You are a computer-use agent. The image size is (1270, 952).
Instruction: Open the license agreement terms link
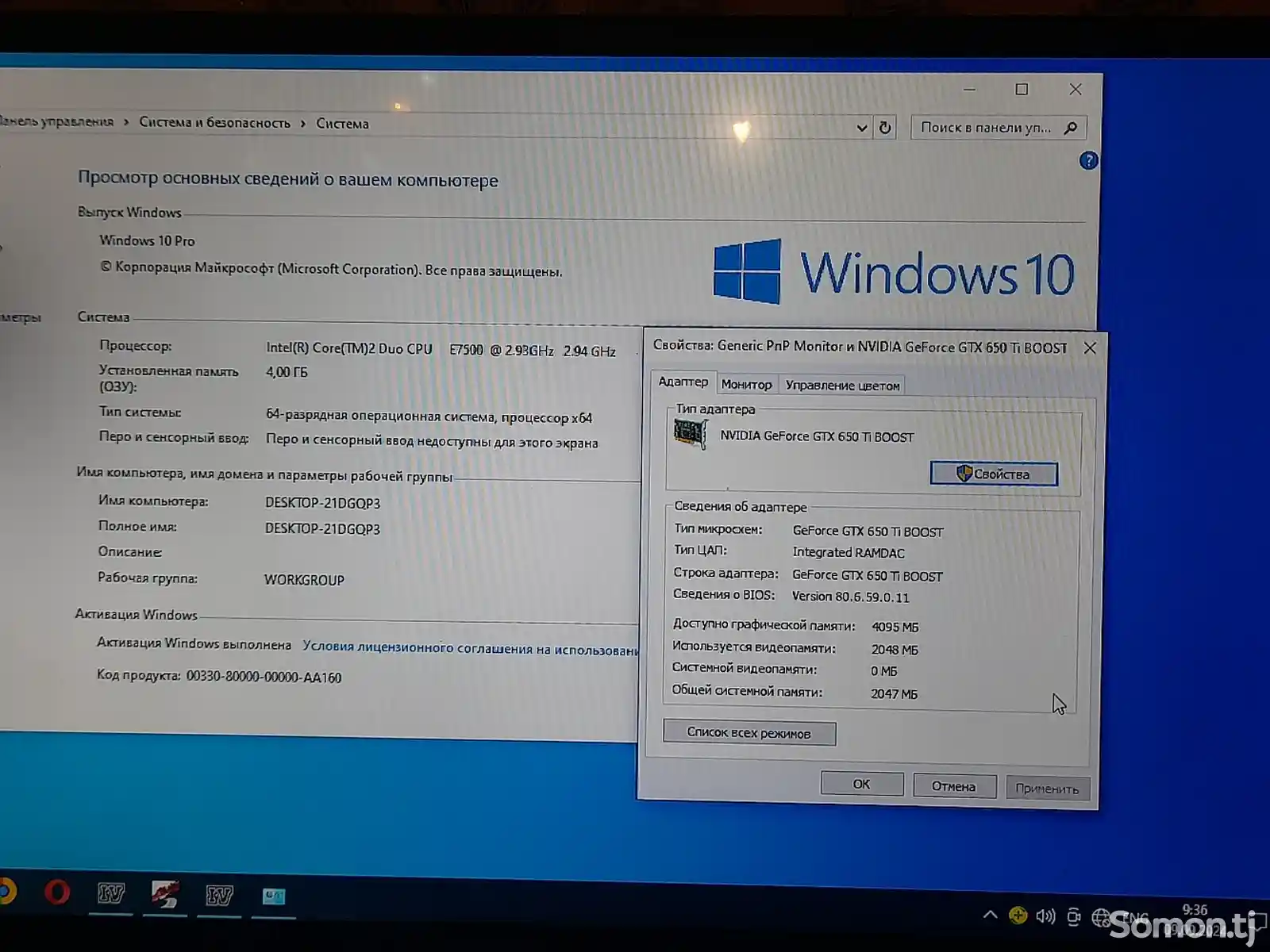[470, 648]
